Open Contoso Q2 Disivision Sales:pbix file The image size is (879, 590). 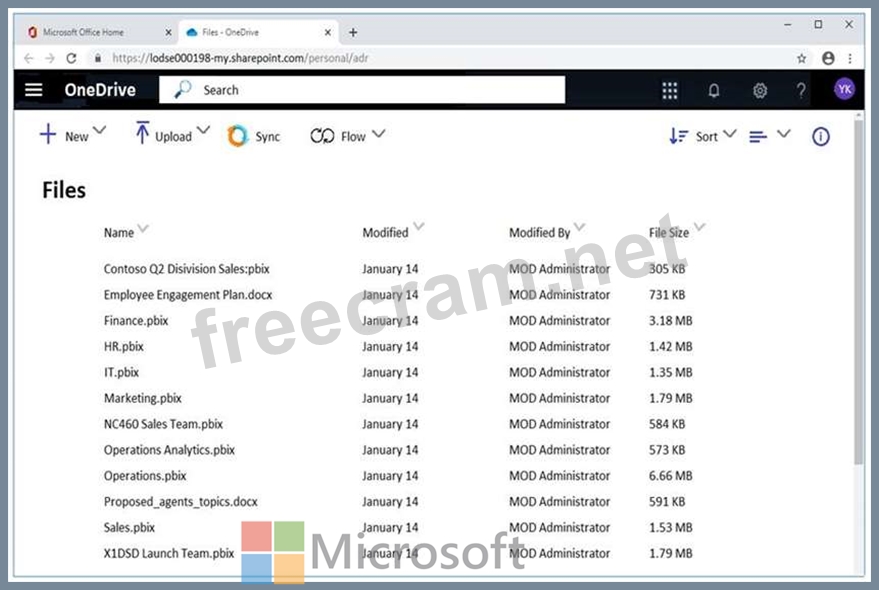pos(187,269)
